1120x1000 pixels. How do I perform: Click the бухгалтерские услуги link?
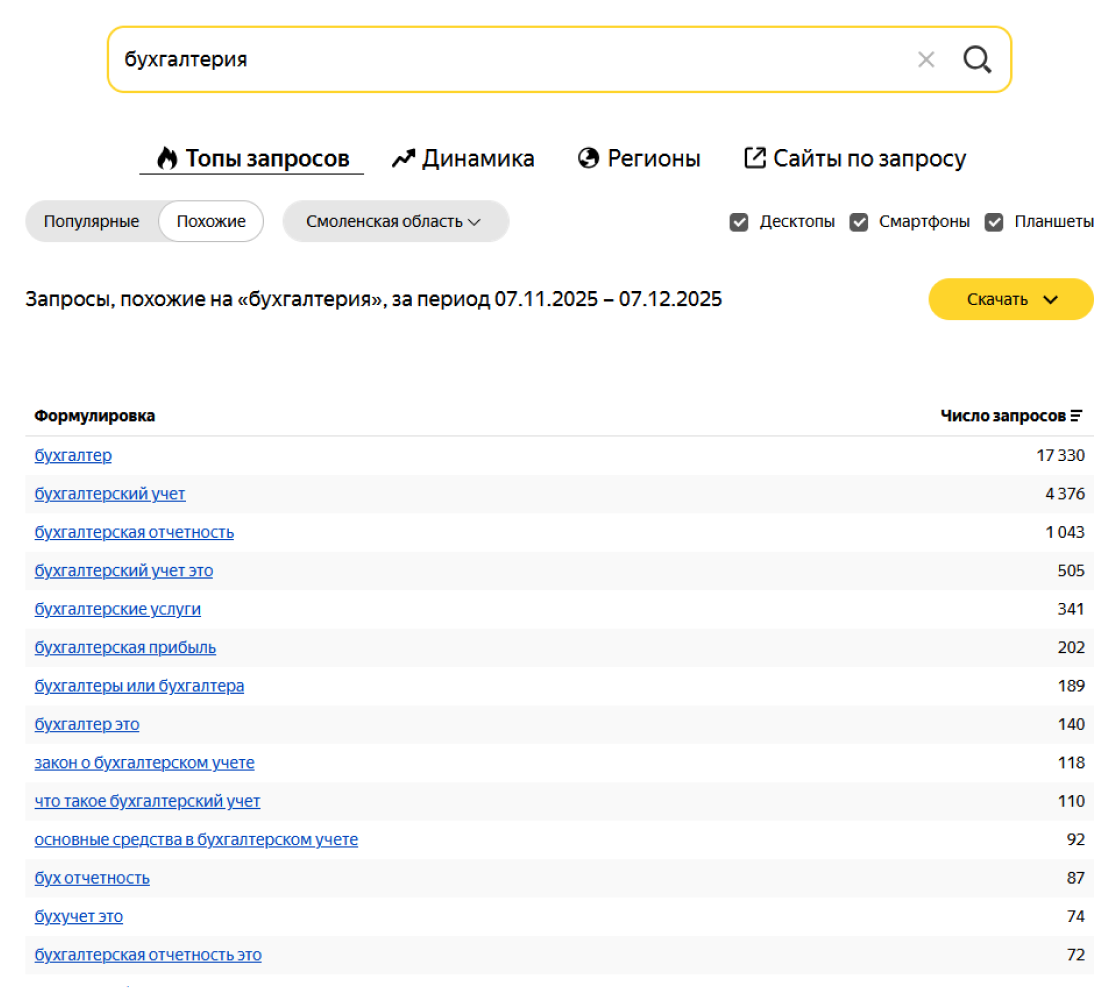[x=118, y=610]
